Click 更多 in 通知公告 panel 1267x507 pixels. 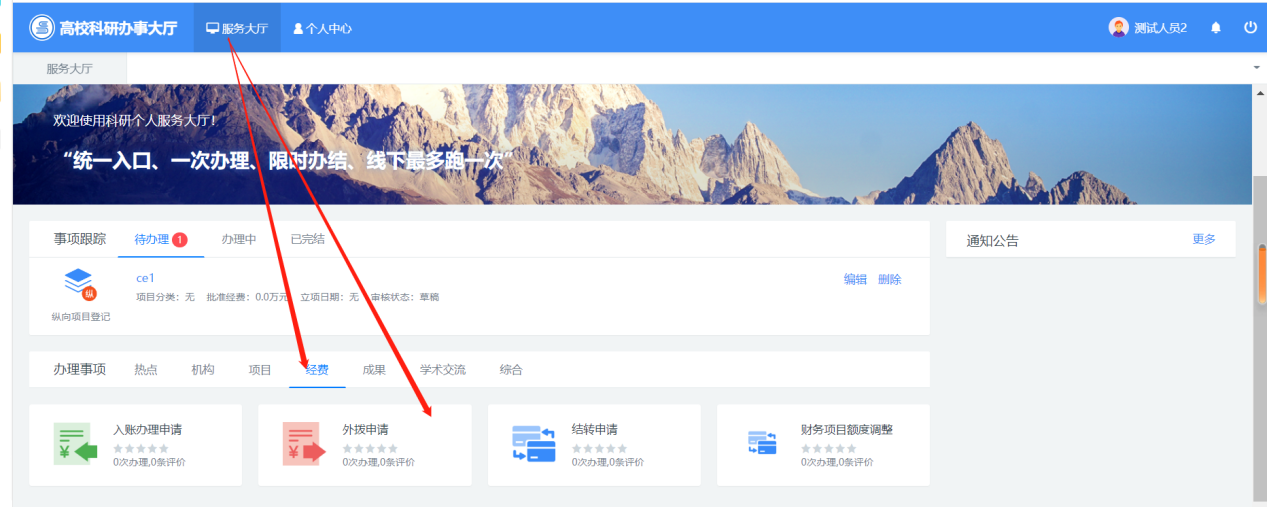click(x=1204, y=240)
